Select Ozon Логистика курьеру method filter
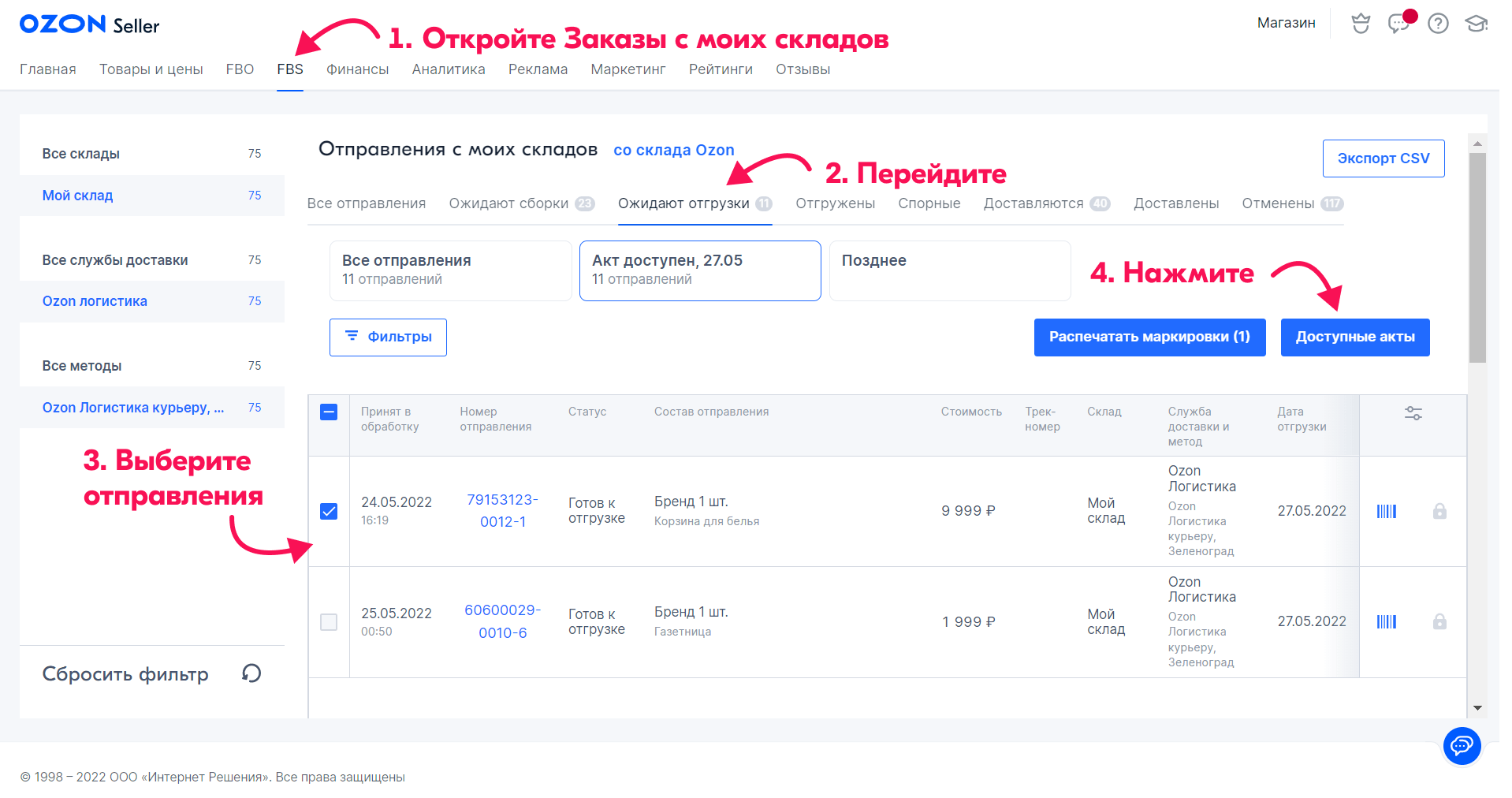Image resolution: width=1512 pixels, height=798 pixels. [x=152, y=408]
